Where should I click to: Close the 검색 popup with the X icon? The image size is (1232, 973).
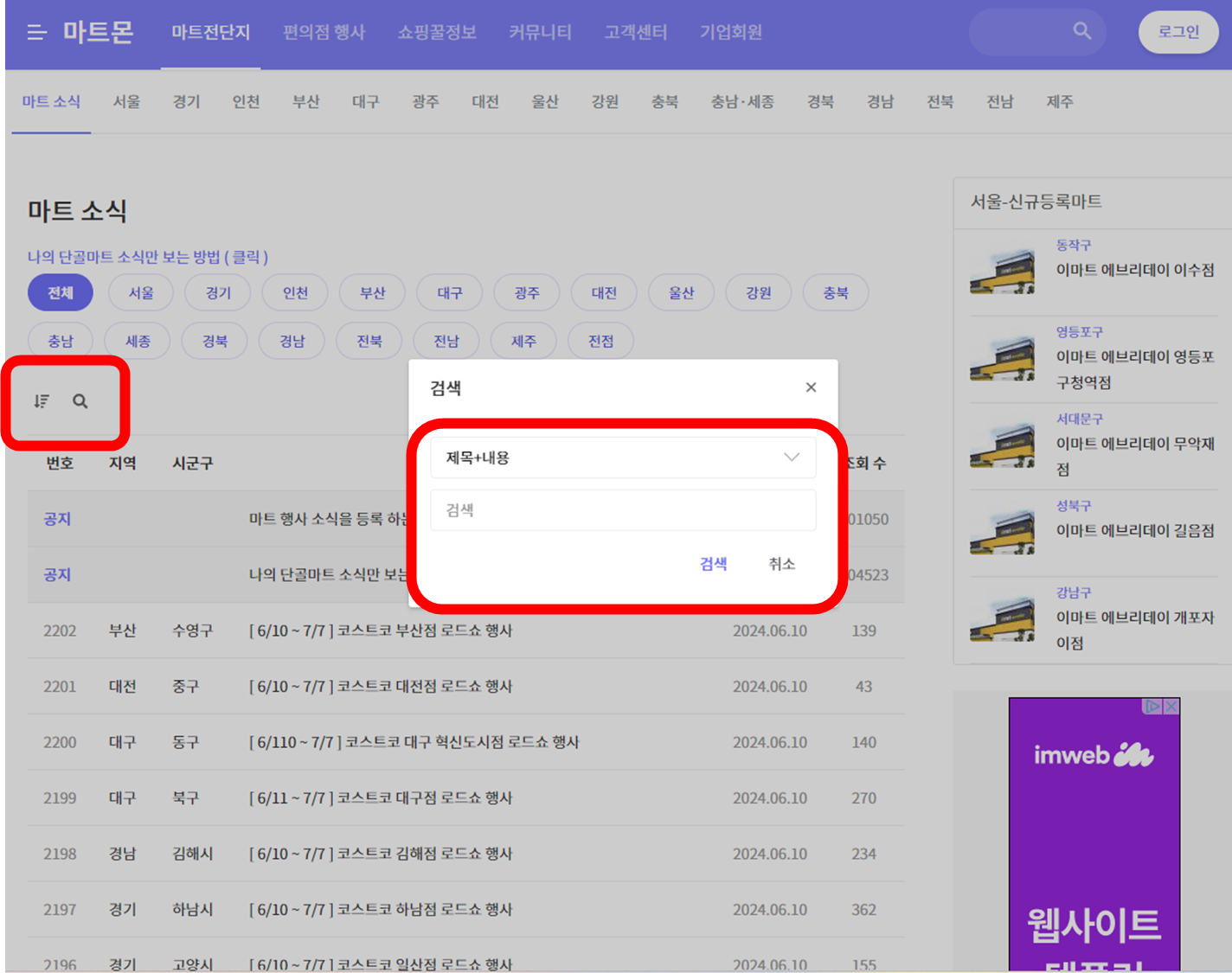pyautogui.click(x=811, y=387)
